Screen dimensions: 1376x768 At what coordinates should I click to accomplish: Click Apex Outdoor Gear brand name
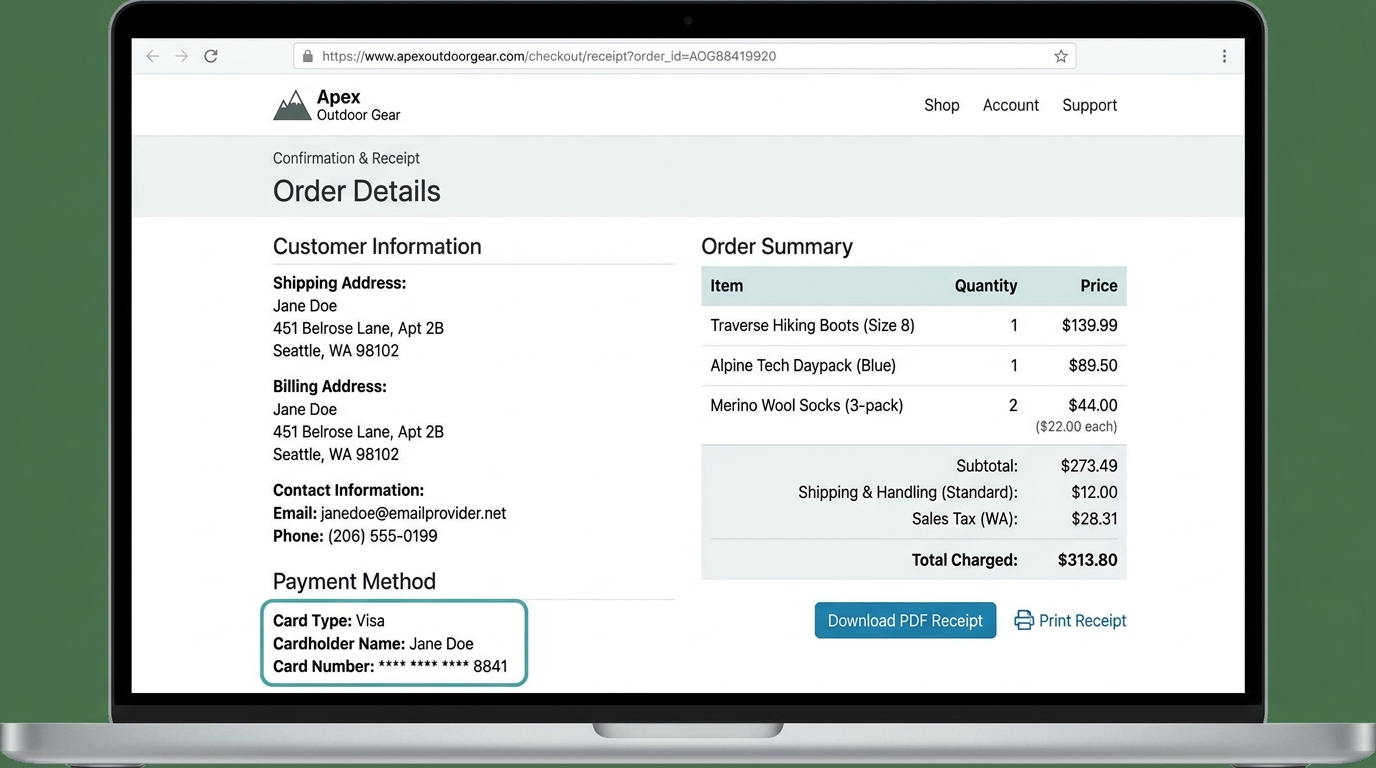pyautogui.click(x=358, y=105)
